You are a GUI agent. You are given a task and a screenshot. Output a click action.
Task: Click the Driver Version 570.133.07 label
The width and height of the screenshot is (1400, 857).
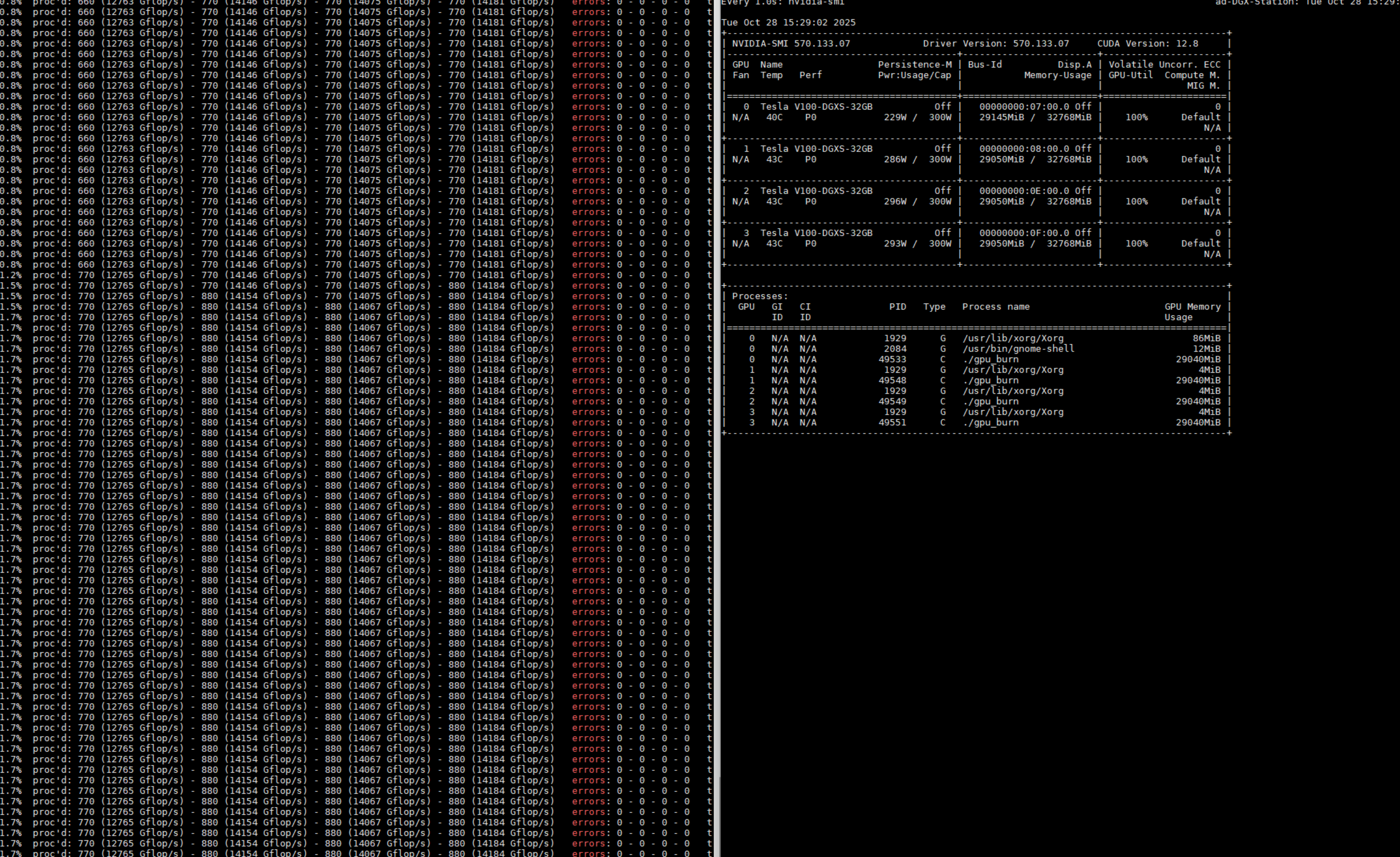995,44
